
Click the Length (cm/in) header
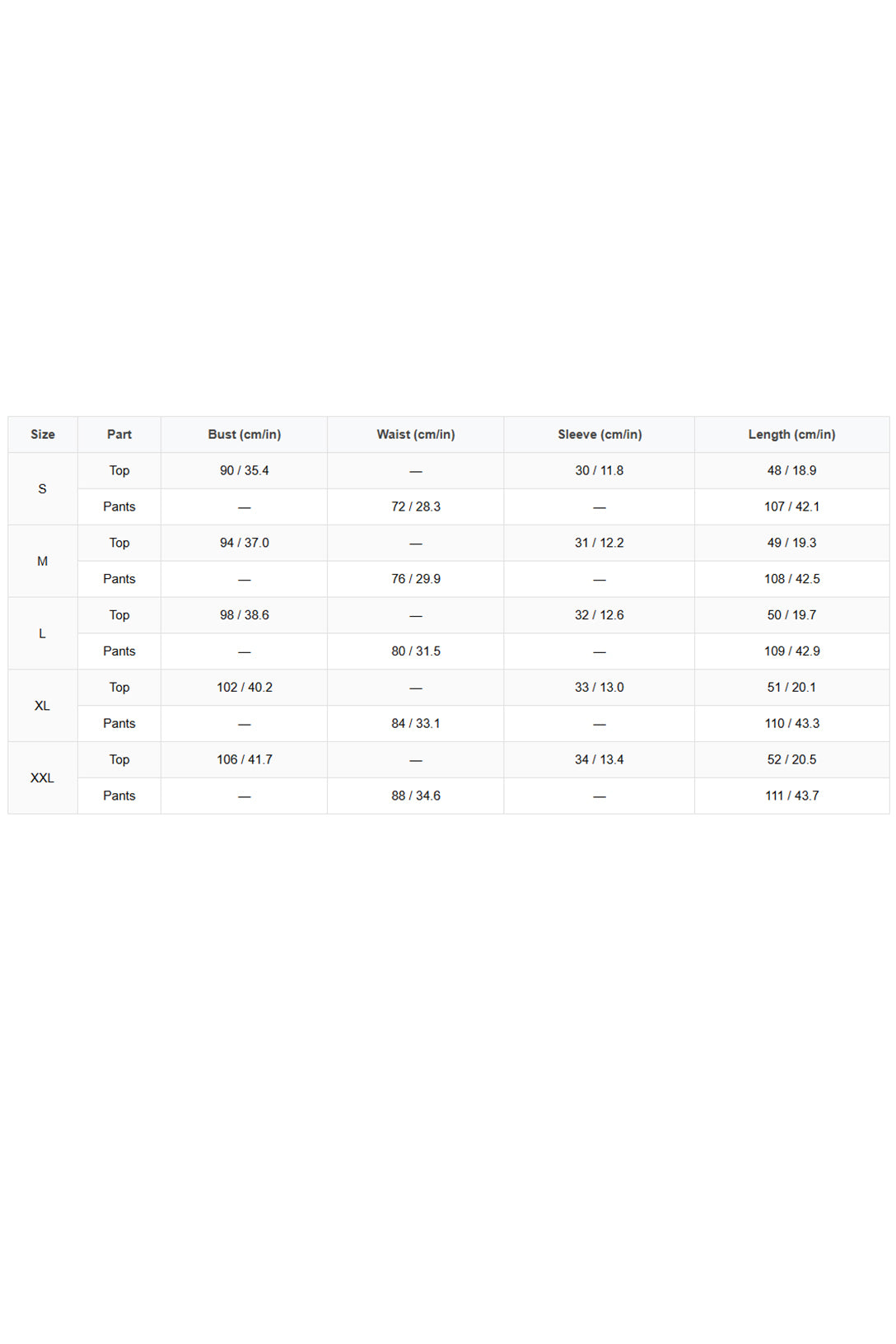(792, 434)
